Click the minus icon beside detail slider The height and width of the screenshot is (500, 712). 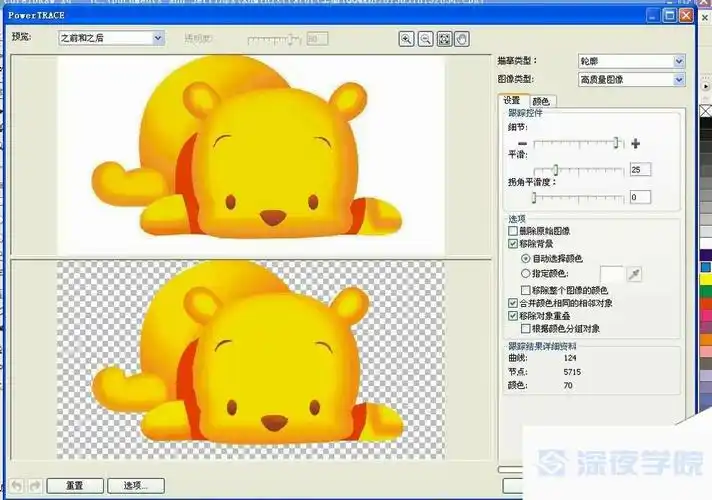[522, 144]
